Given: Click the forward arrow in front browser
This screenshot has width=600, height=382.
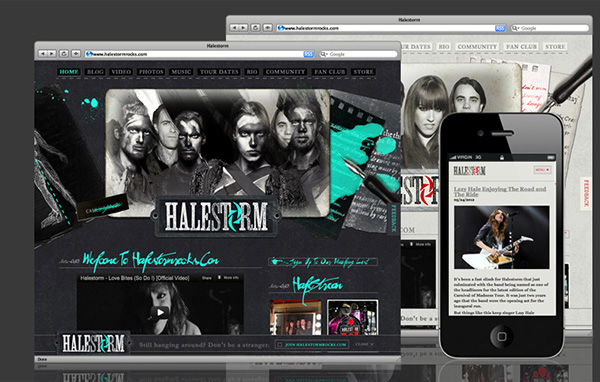Looking at the screenshot, I should point(51,54).
